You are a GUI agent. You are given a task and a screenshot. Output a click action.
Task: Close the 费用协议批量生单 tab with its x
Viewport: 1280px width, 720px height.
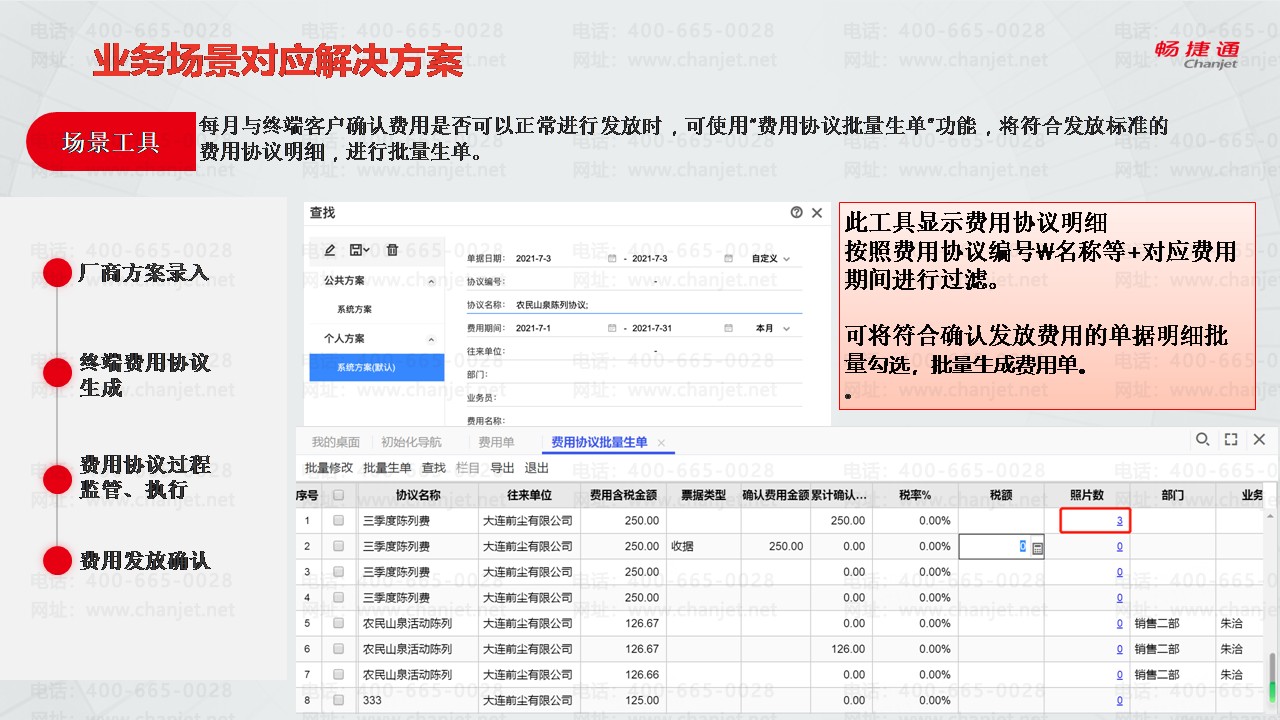661,442
